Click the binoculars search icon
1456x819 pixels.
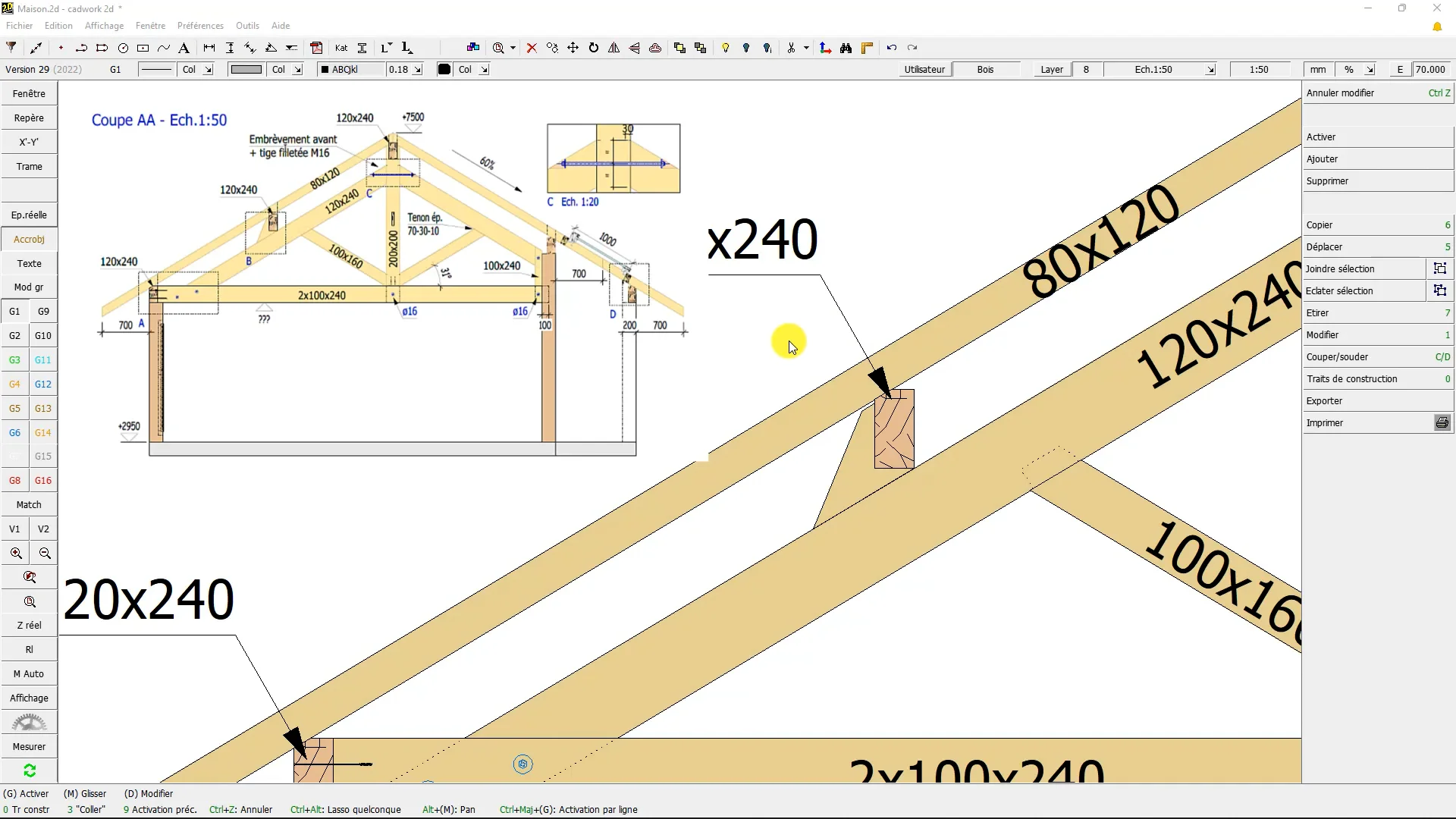pos(846,48)
